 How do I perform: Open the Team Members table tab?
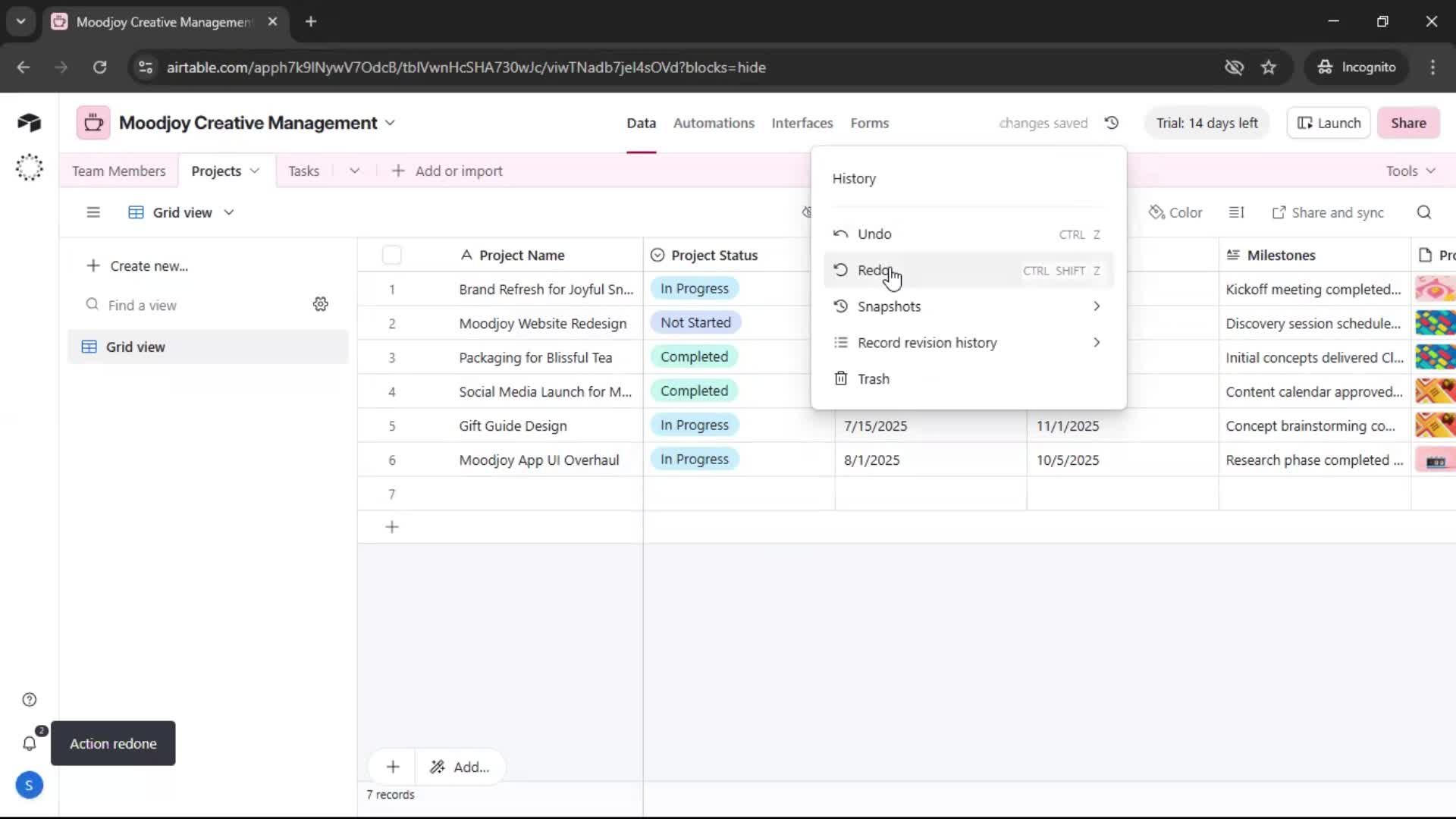point(118,171)
